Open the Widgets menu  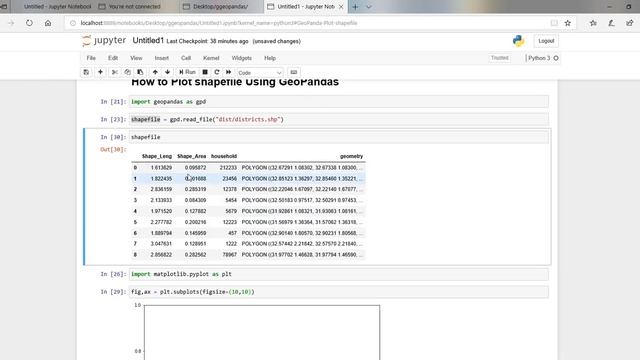coord(242,58)
